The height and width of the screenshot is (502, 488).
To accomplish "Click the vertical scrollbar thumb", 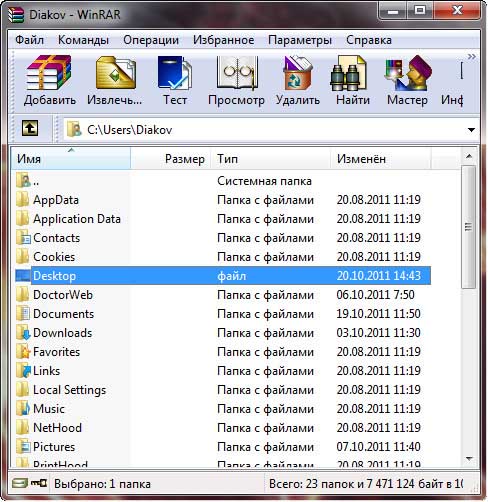I will tap(469, 227).
